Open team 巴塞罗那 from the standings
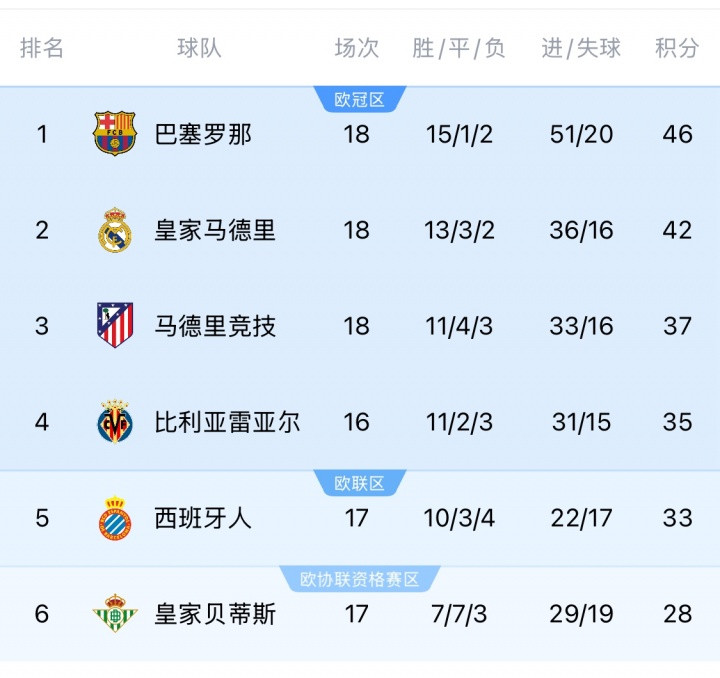This screenshot has width=720, height=678. click(203, 134)
